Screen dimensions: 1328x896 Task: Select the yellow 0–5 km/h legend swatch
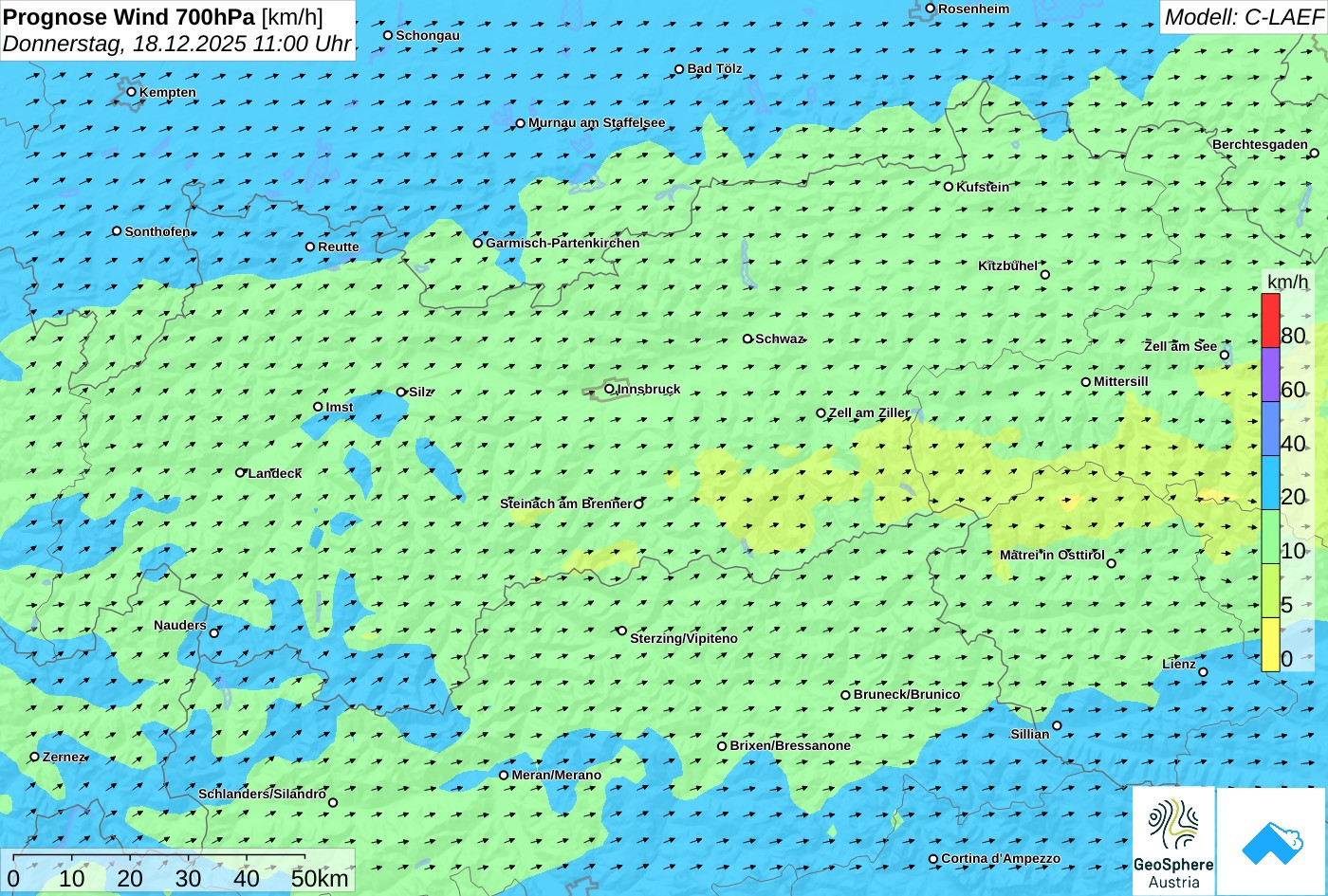coord(1270,645)
